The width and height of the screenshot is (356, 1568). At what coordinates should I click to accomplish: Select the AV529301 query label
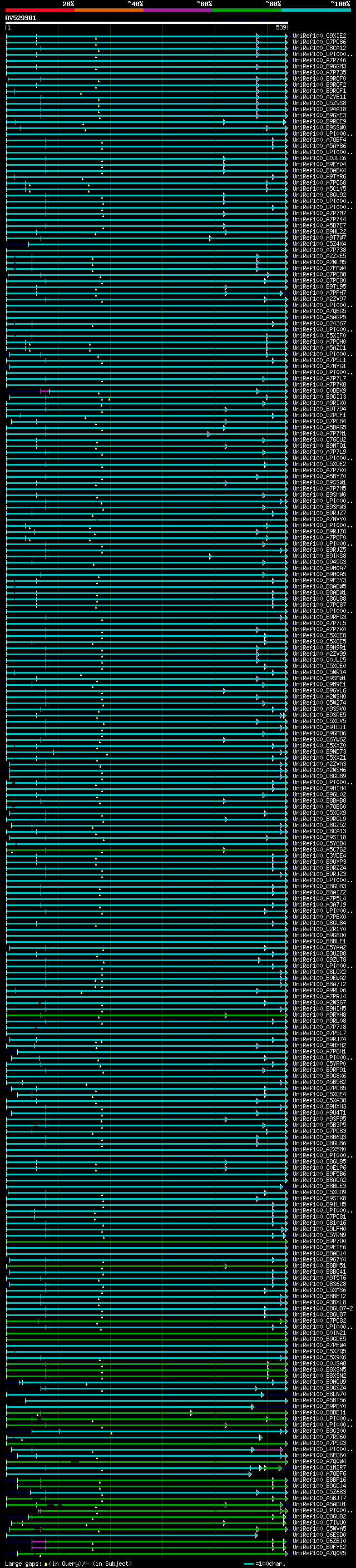tap(21, 18)
